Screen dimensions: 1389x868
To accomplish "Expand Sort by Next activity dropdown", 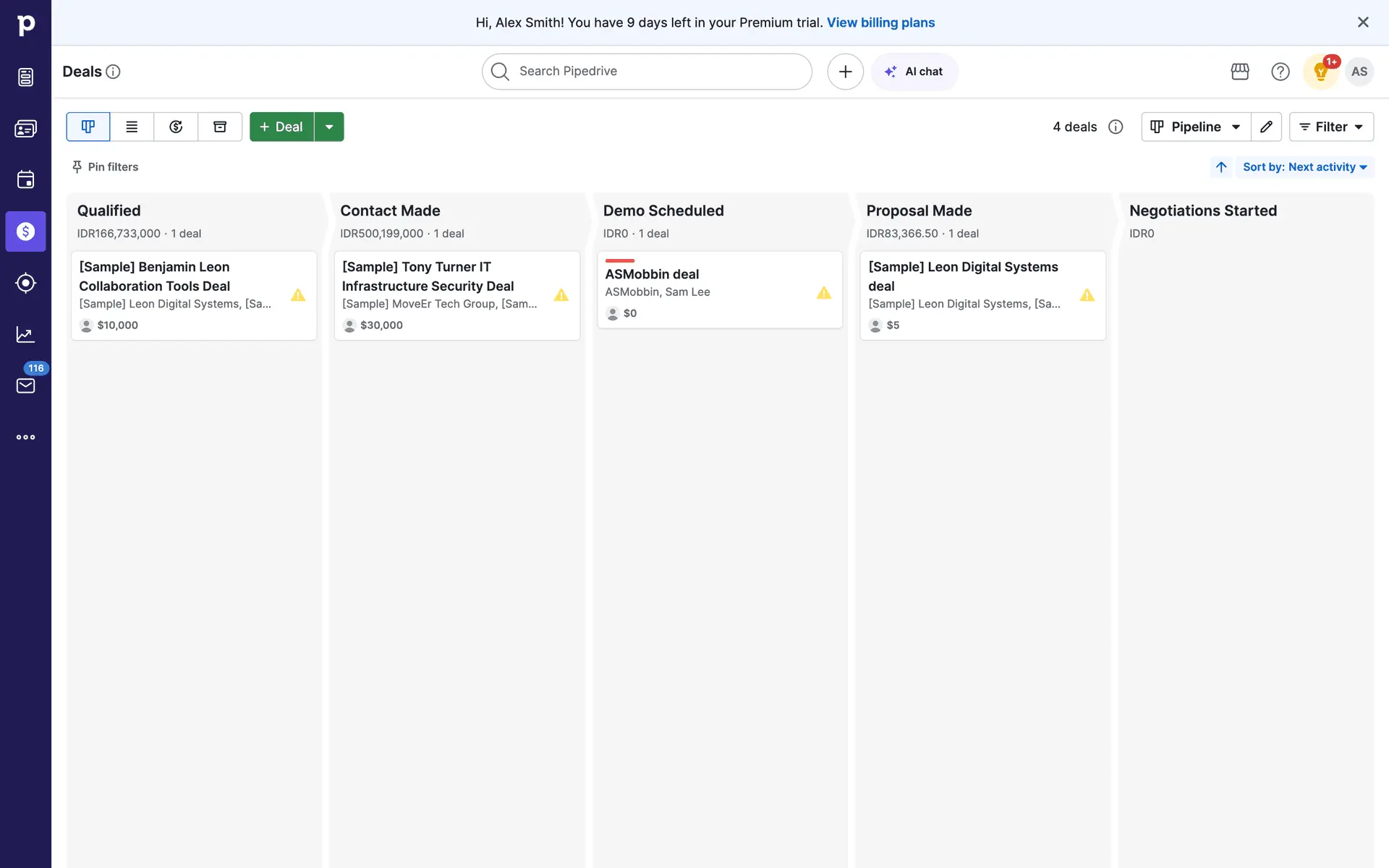I will [1305, 167].
